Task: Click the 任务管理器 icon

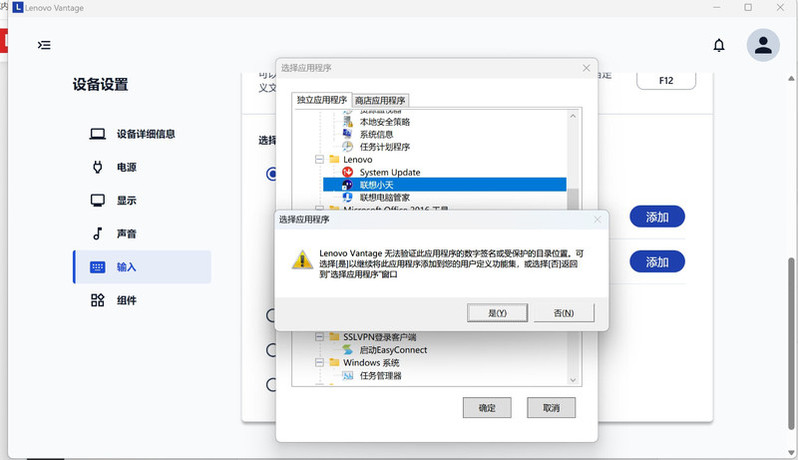Action: [x=348, y=376]
